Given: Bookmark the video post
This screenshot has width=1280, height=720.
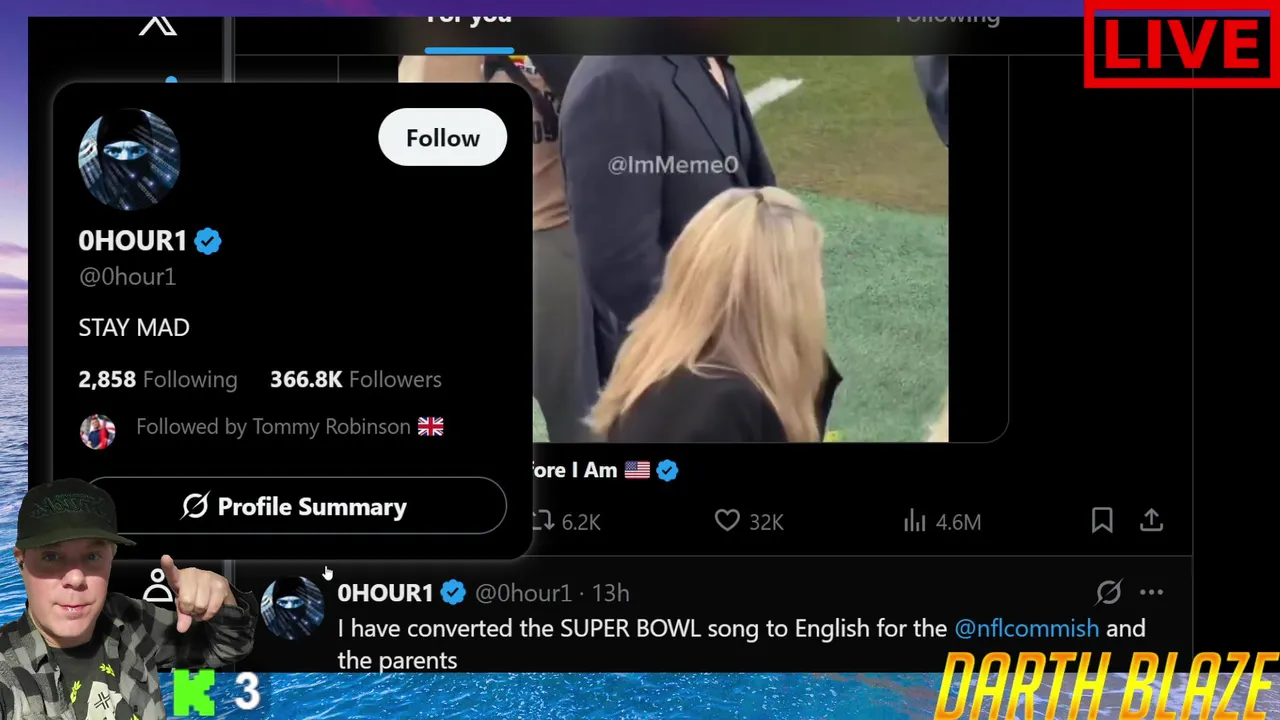Looking at the screenshot, I should click(1102, 520).
